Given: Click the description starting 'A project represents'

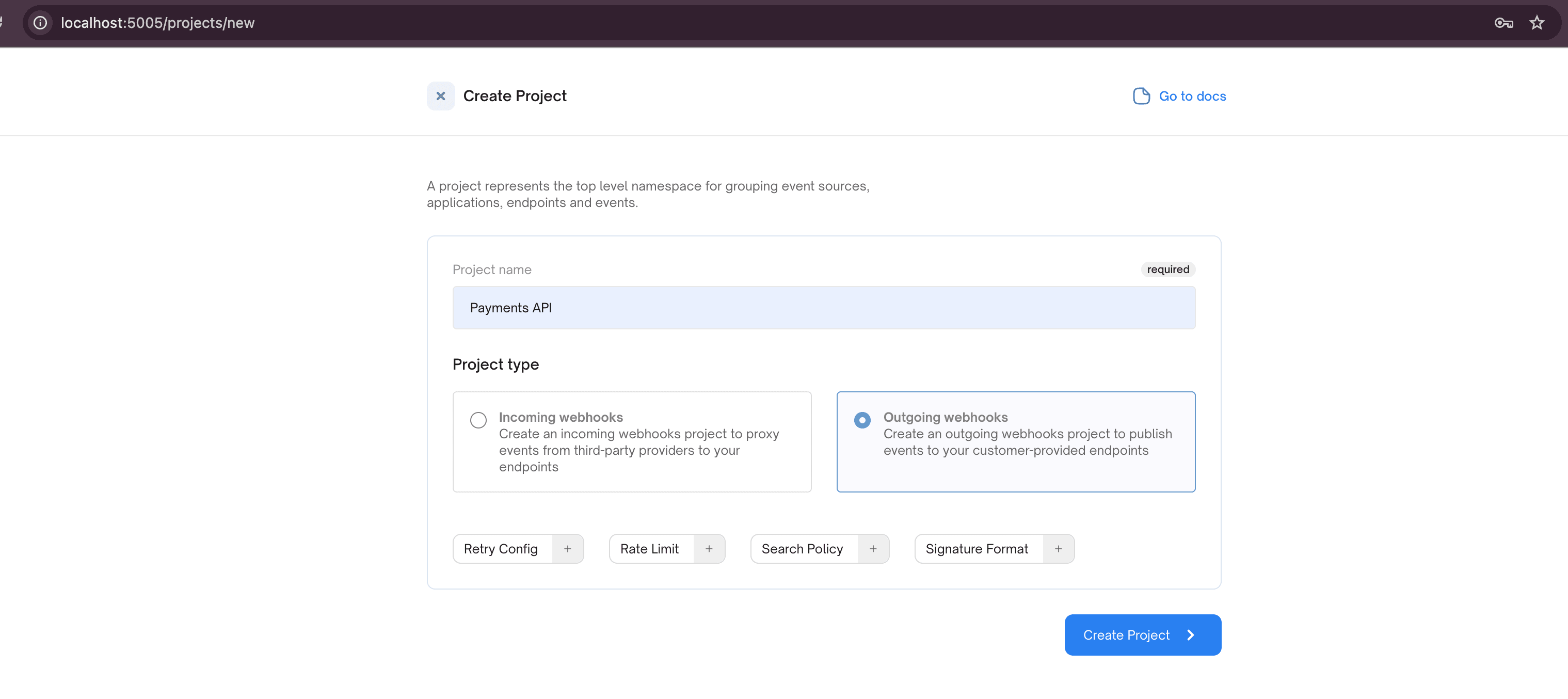Looking at the screenshot, I should 648,194.
